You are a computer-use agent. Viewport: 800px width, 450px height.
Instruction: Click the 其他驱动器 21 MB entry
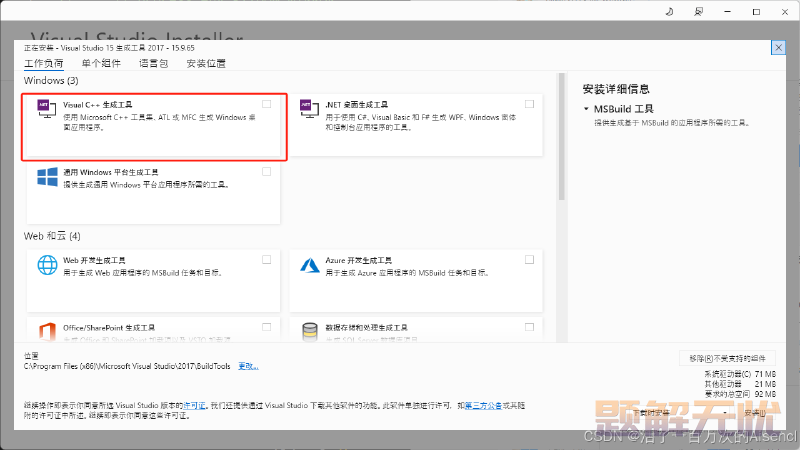[740, 384]
